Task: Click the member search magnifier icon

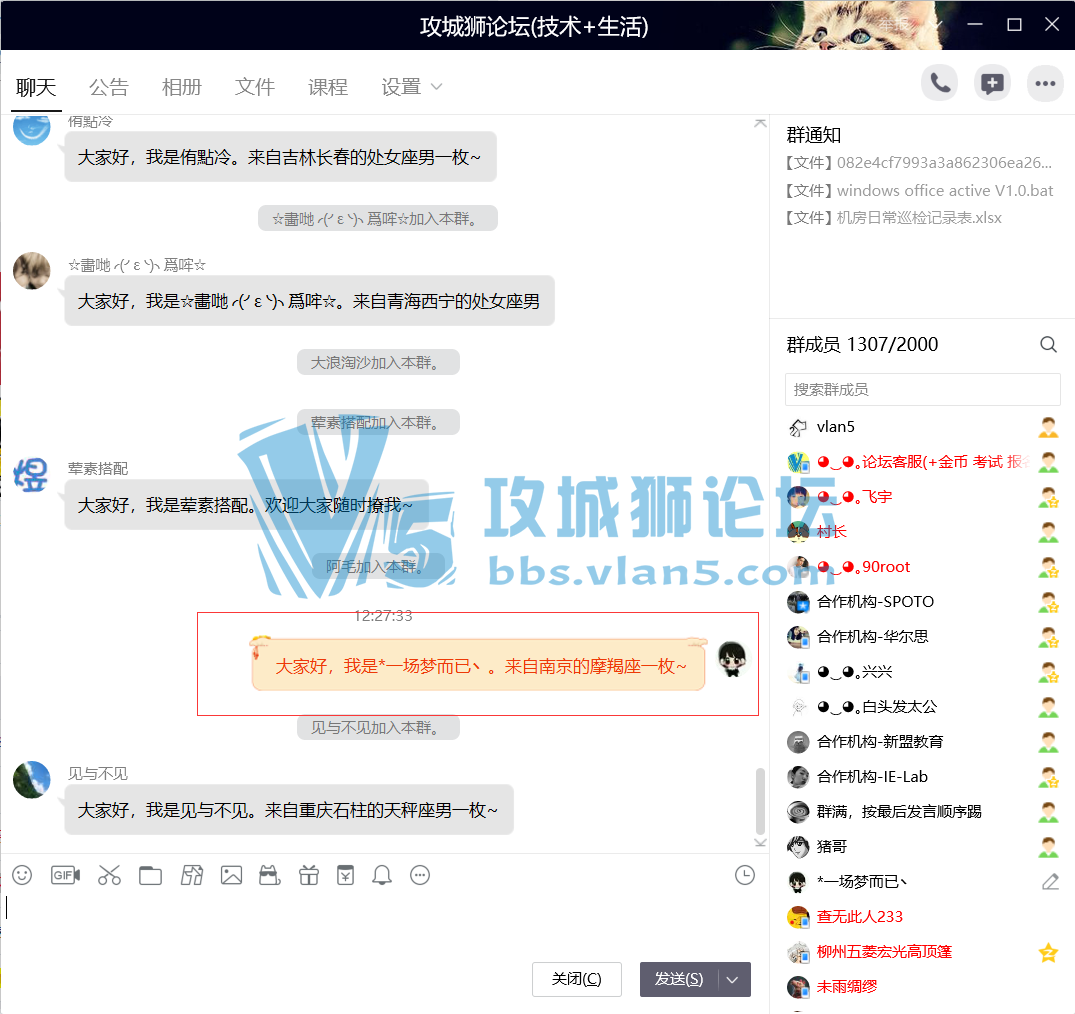Action: (x=1048, y=344)
